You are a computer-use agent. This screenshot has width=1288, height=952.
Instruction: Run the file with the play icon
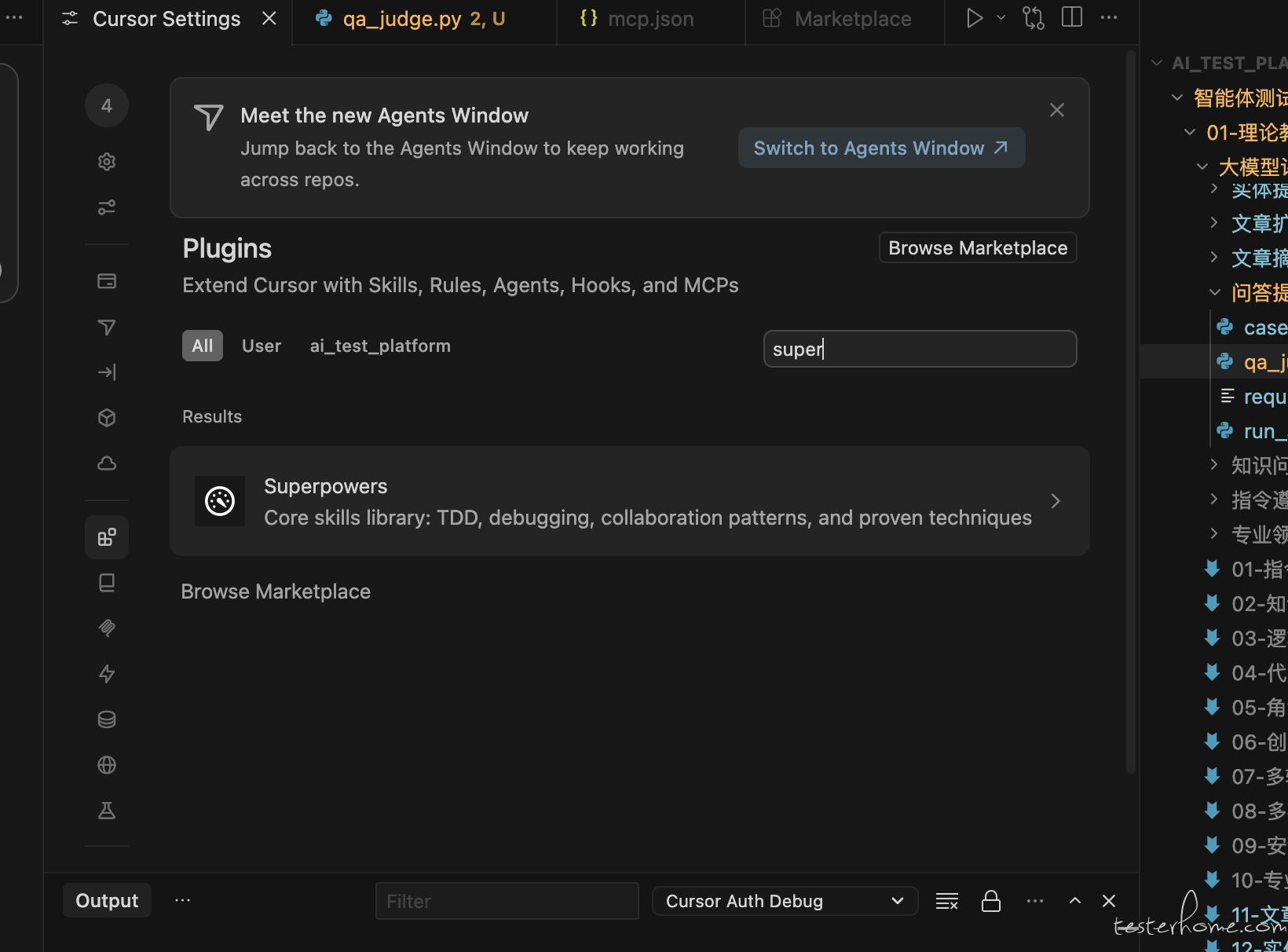point(974,18)
